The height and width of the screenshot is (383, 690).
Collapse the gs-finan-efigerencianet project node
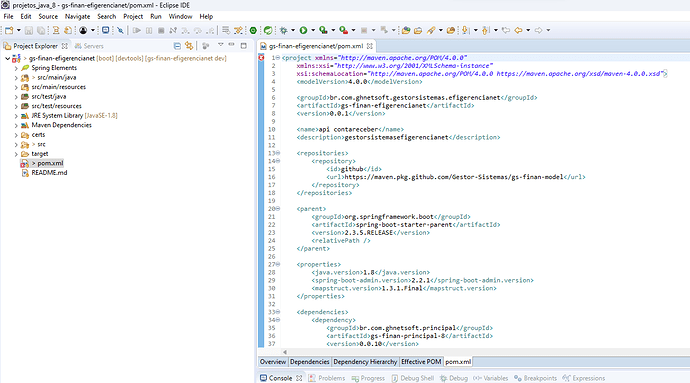(x=7, y=58)
